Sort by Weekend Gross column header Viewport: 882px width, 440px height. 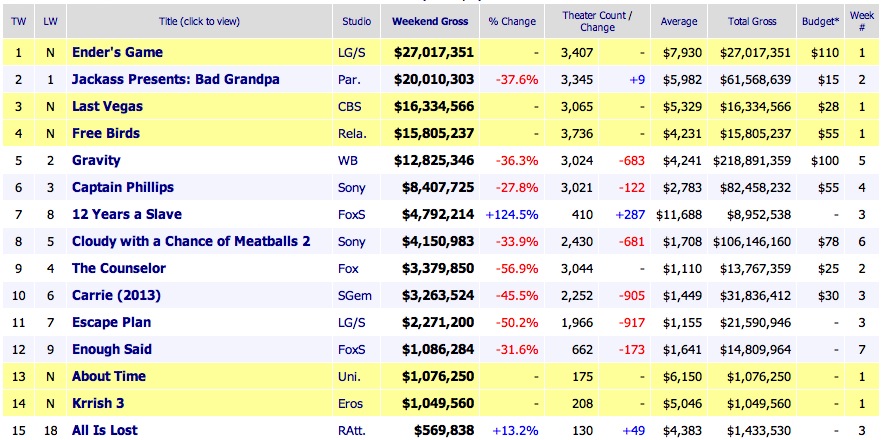[x=432, y=19]
